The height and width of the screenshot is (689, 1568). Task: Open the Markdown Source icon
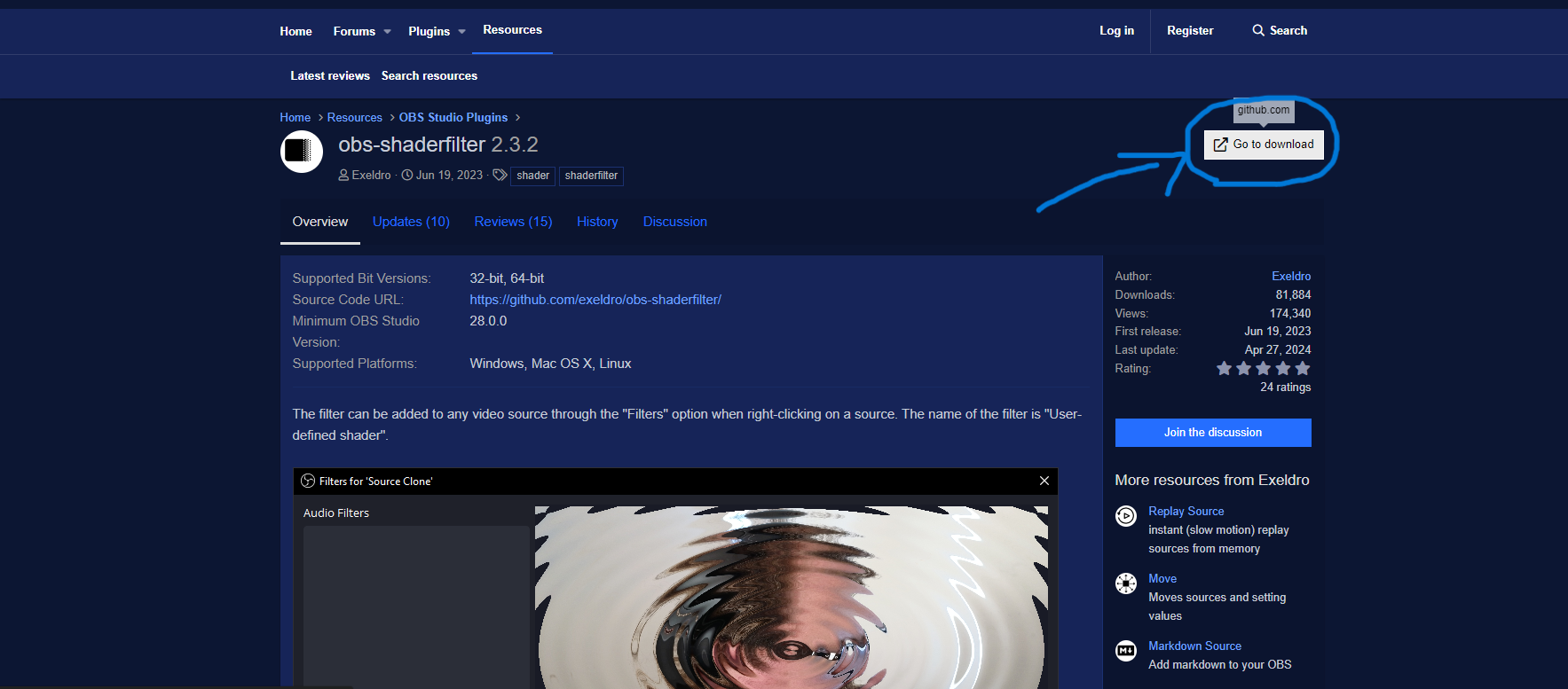[x=1126, y=651]
